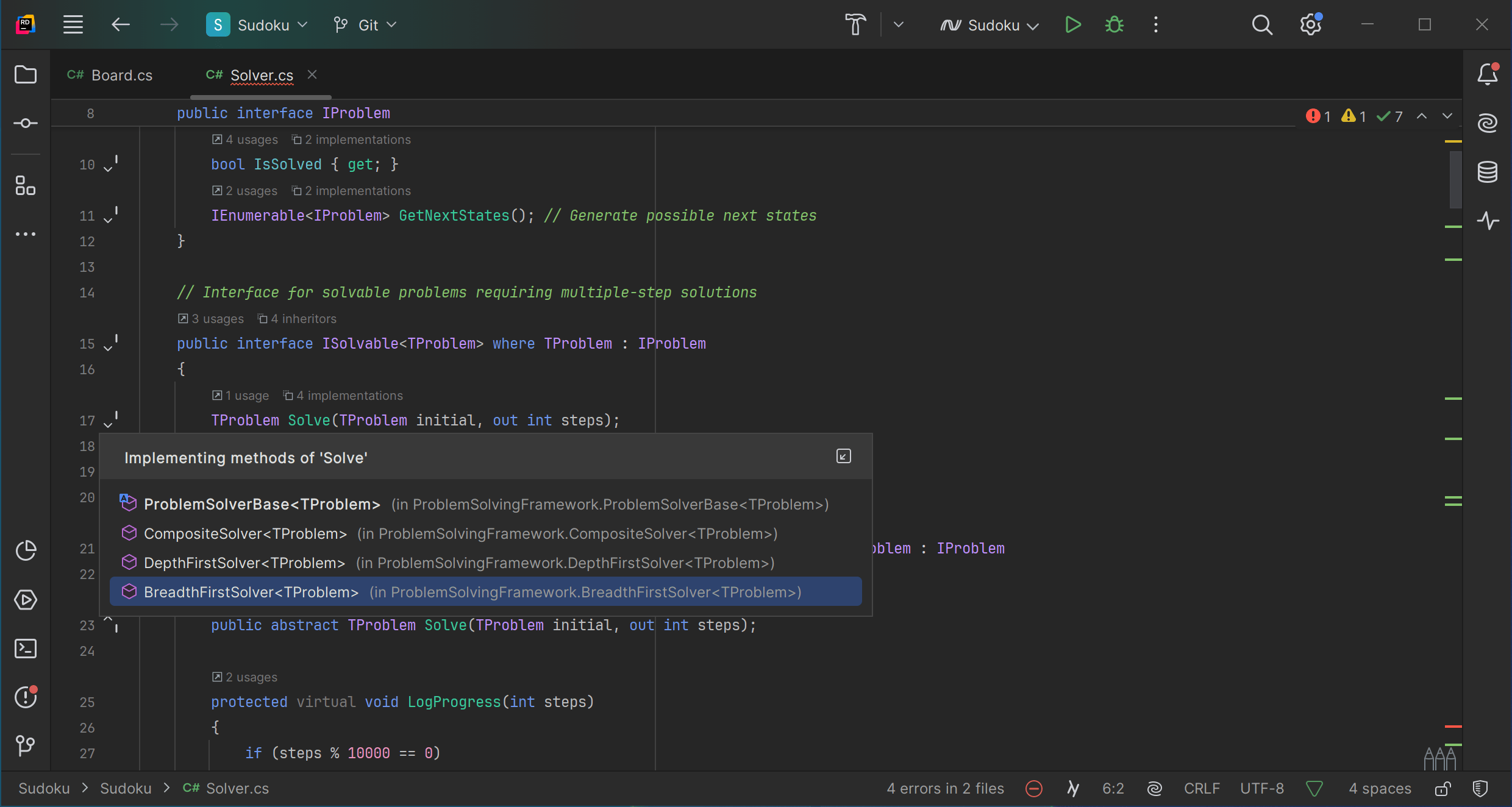Click the editor vertical scrollbar thumb
The image size is (1512, 807).
pos(1456,179)
